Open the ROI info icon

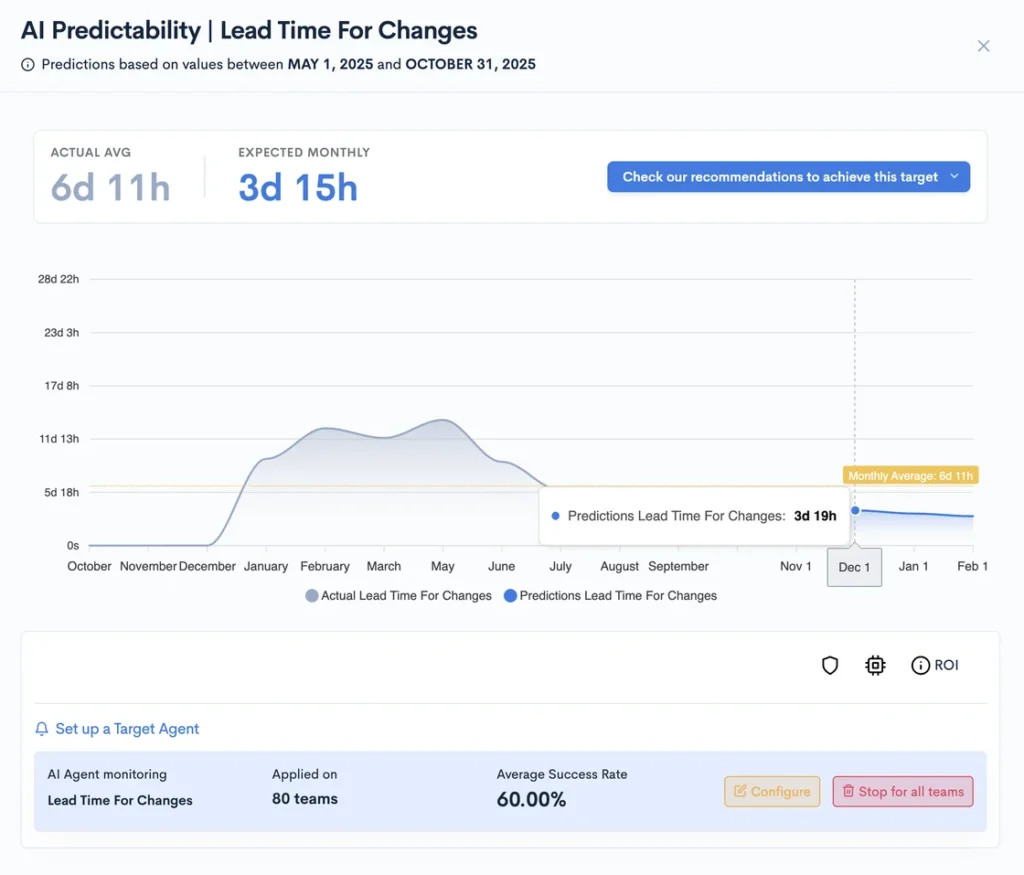click(920, 665)
